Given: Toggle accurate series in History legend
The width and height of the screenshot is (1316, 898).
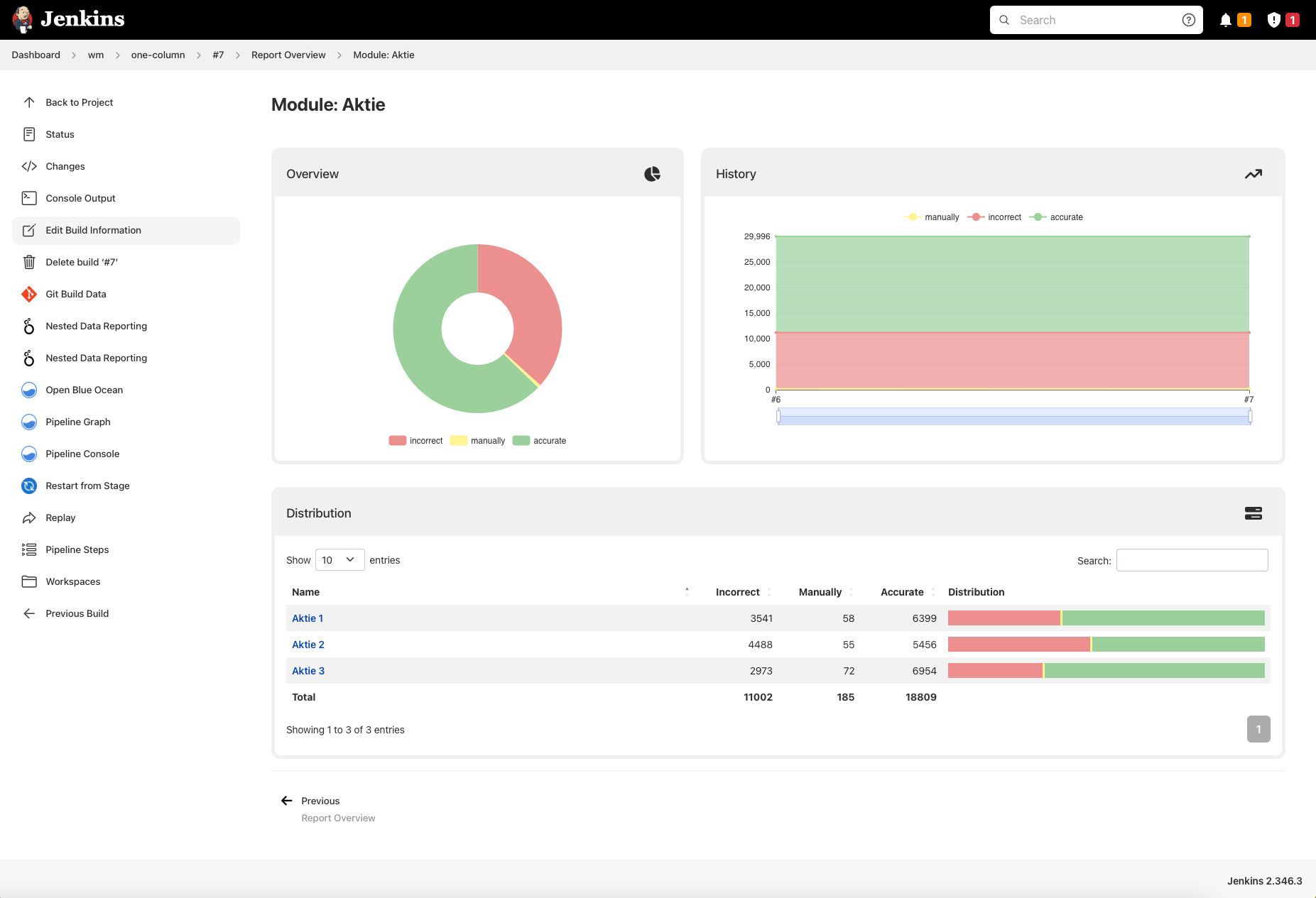Looking at the screenshot, I should [1056, 217].
